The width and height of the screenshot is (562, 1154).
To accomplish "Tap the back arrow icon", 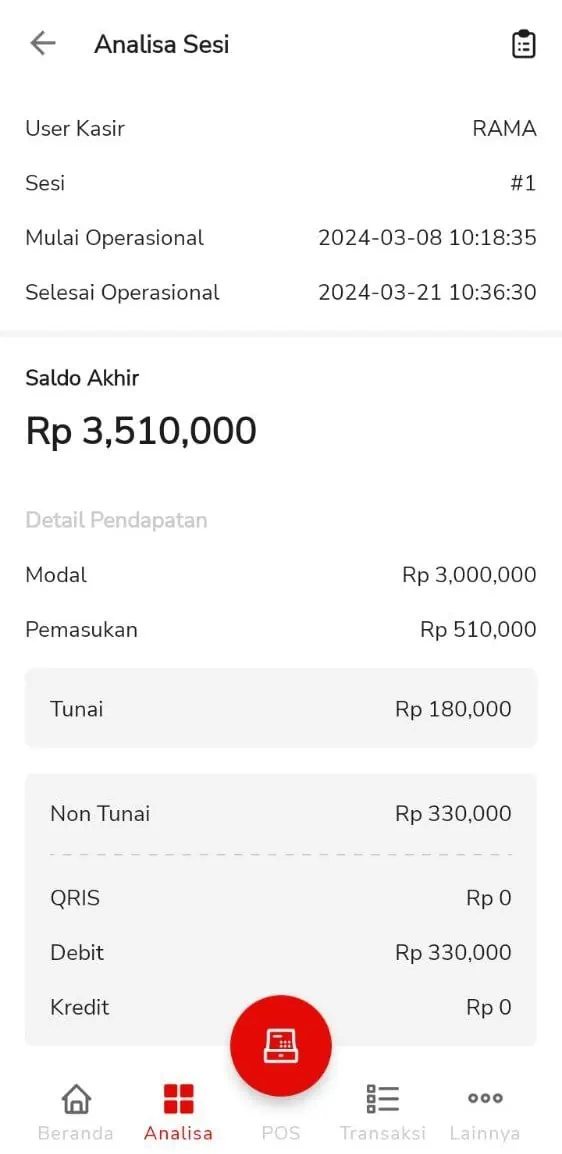I will coord(43,44).
